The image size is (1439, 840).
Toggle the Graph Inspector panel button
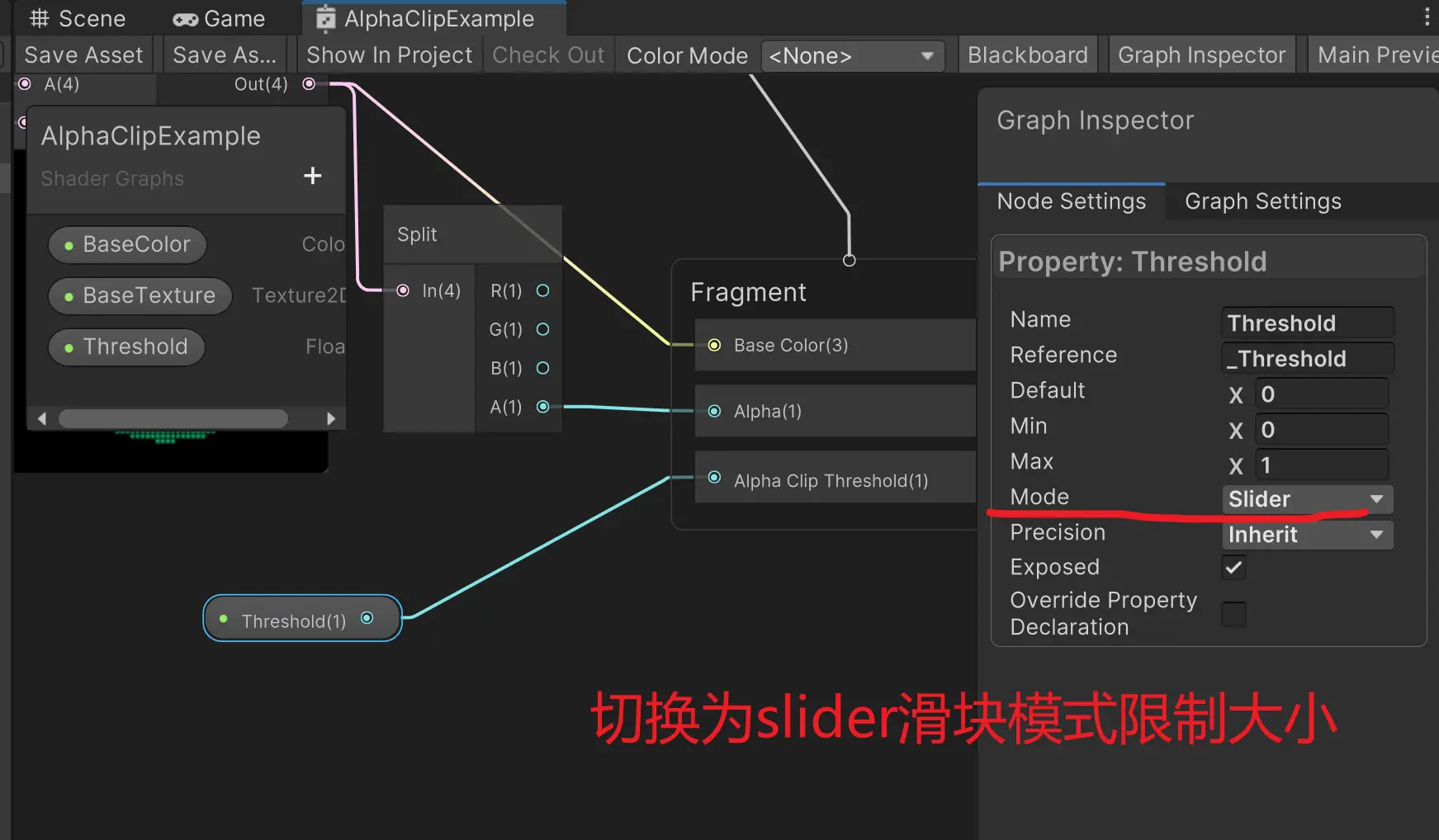tap(1202, 55)
